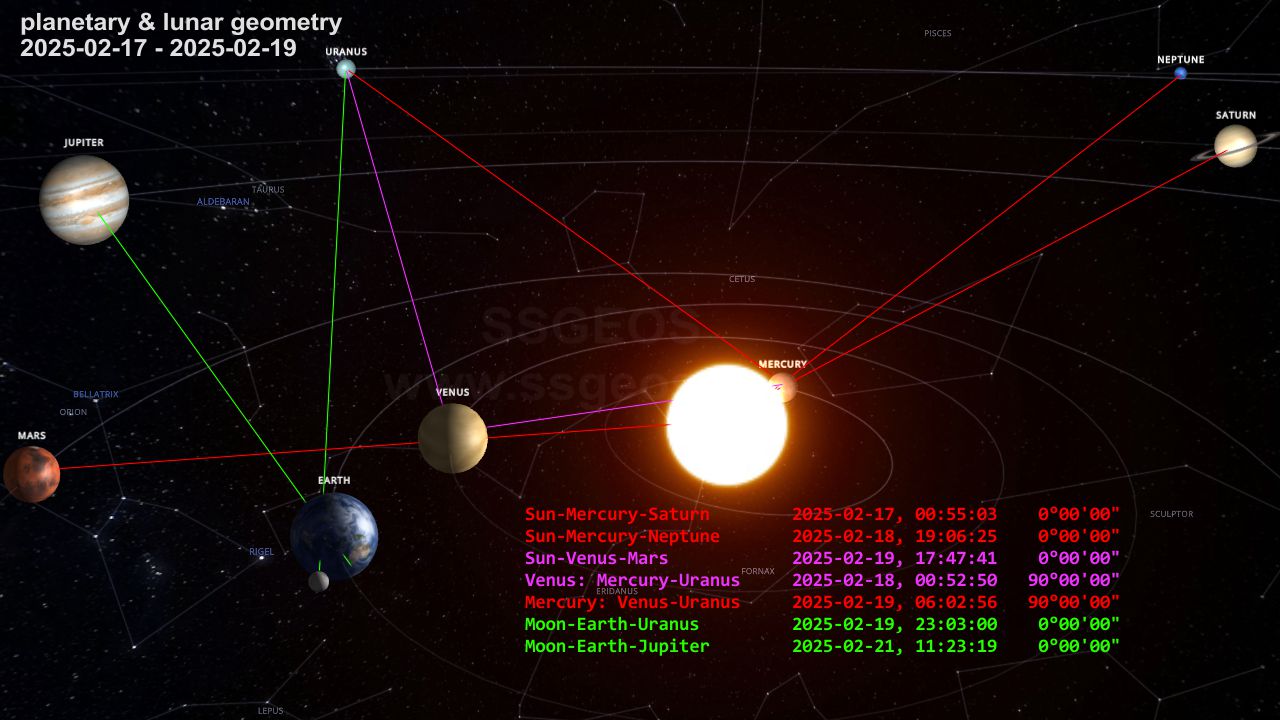1280x720 pixels.
Task: Click the date 2025-02-18, 00:52:50
Action: (895, 580)
